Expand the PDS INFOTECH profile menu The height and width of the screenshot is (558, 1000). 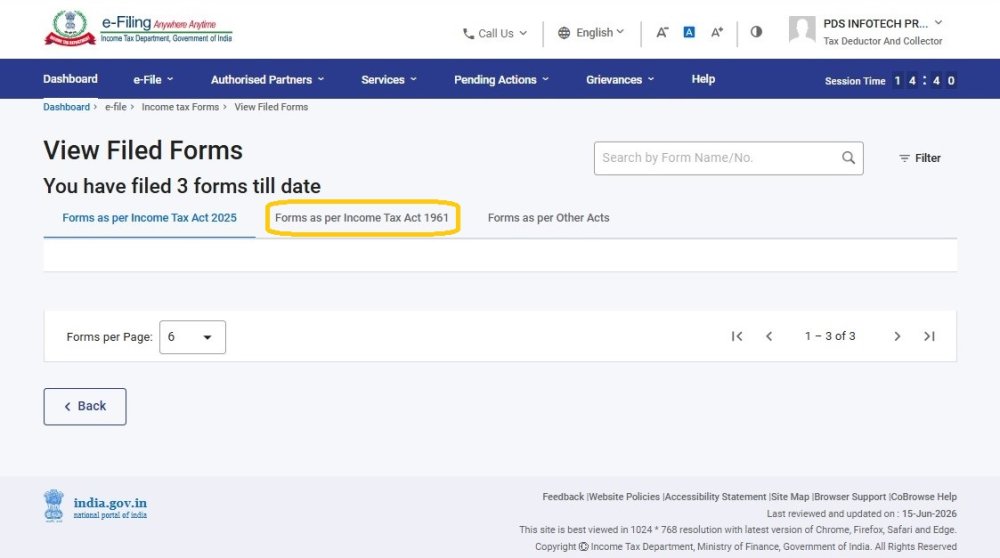pyautogui.click(x=883, y=24)
